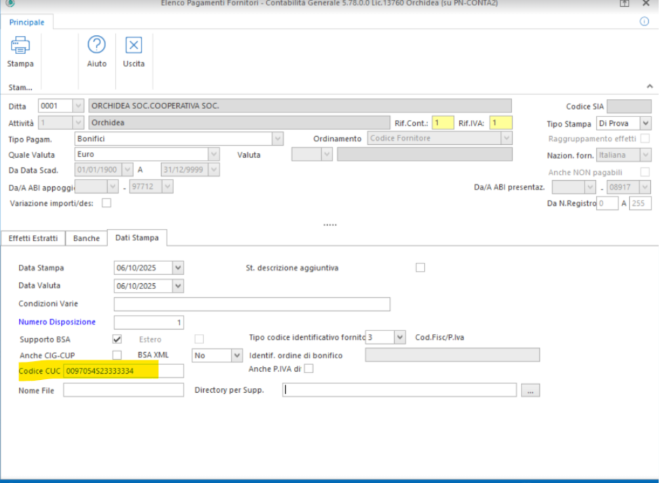Toggle the Supporto BSA checkbox

click(118, 338)
